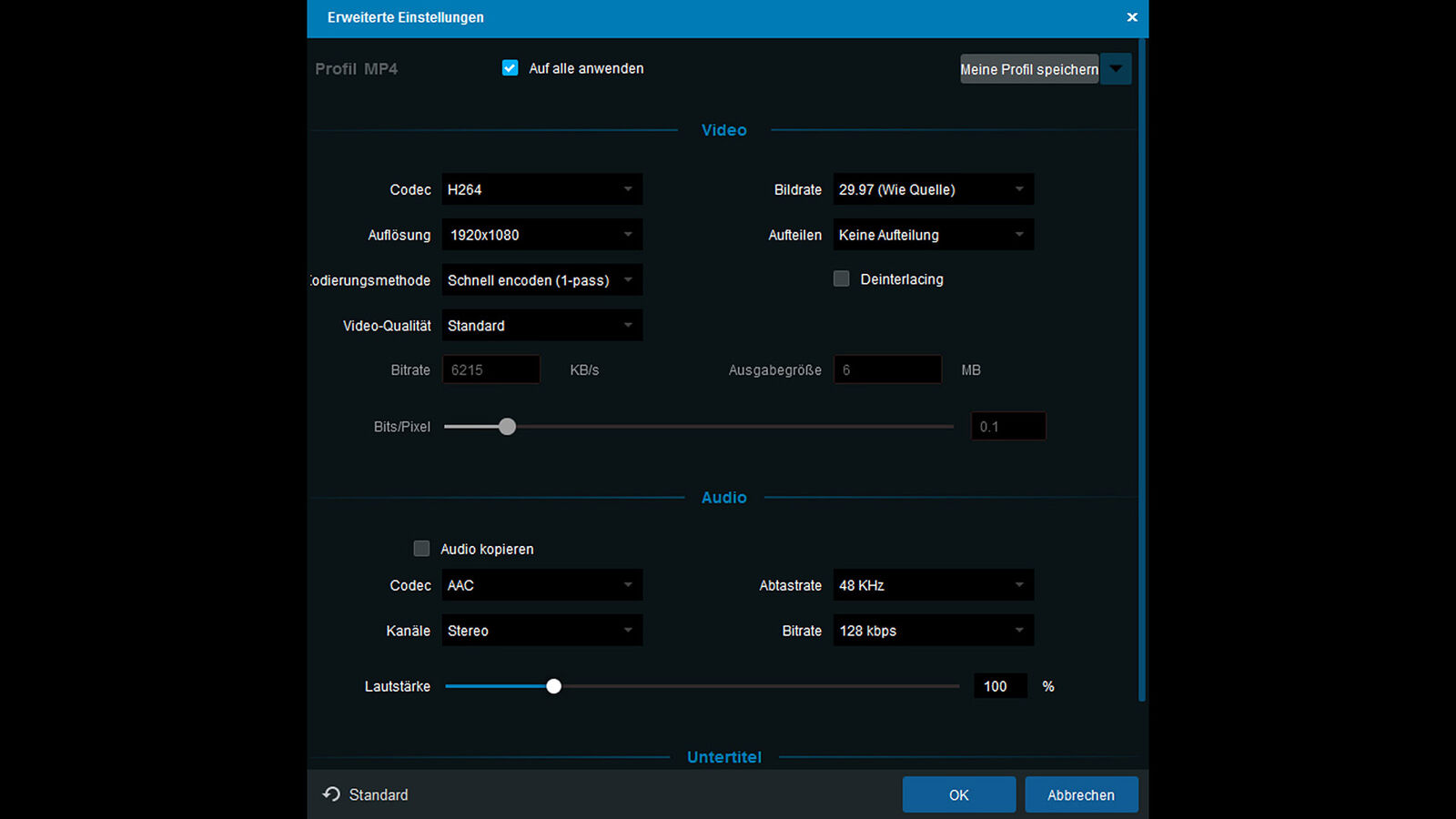Viewport: 1456px width, 819px height.
Task: Open the Abtastrate dropdown showing 48 KHz
Action: pos(932,585)
